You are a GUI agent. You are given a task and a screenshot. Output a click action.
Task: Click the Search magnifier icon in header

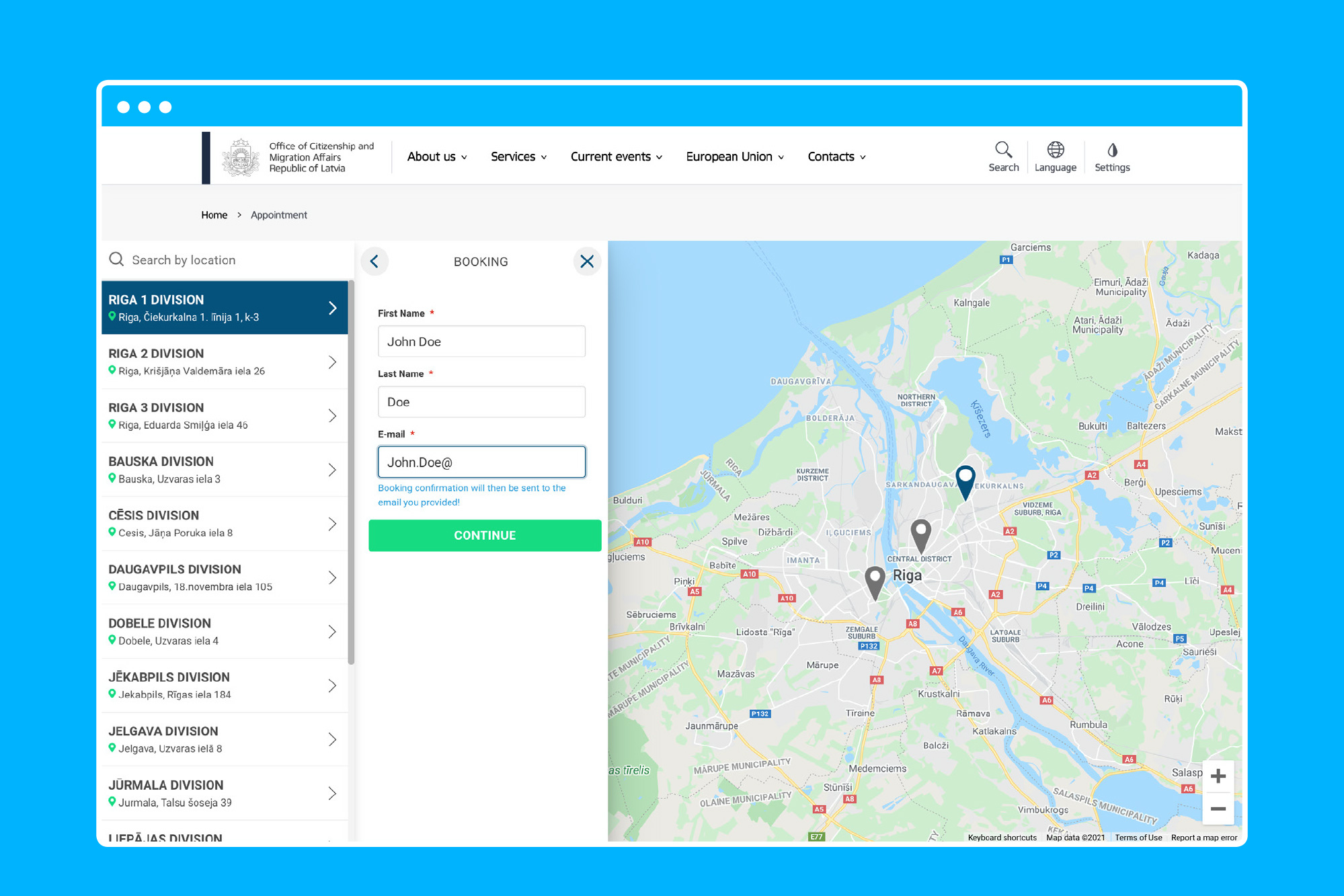point(1003,150)
